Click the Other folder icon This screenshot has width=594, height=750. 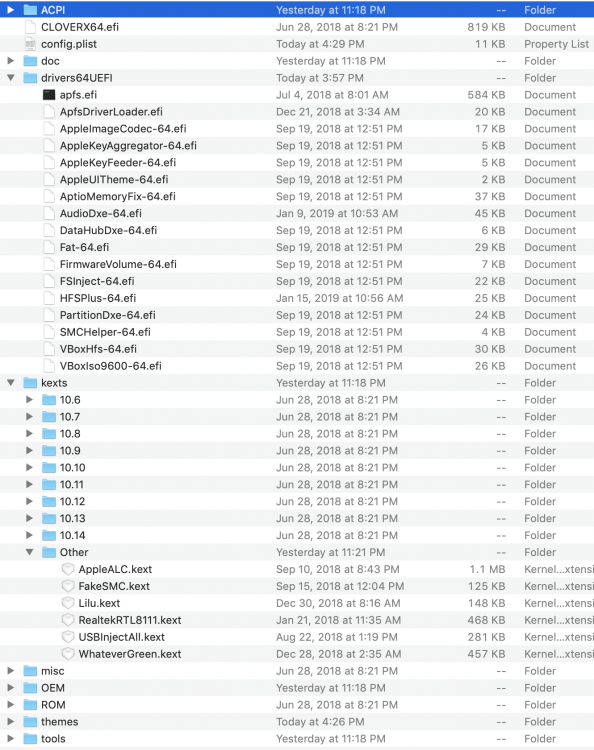pyautogui.click(x=49, y=552)
